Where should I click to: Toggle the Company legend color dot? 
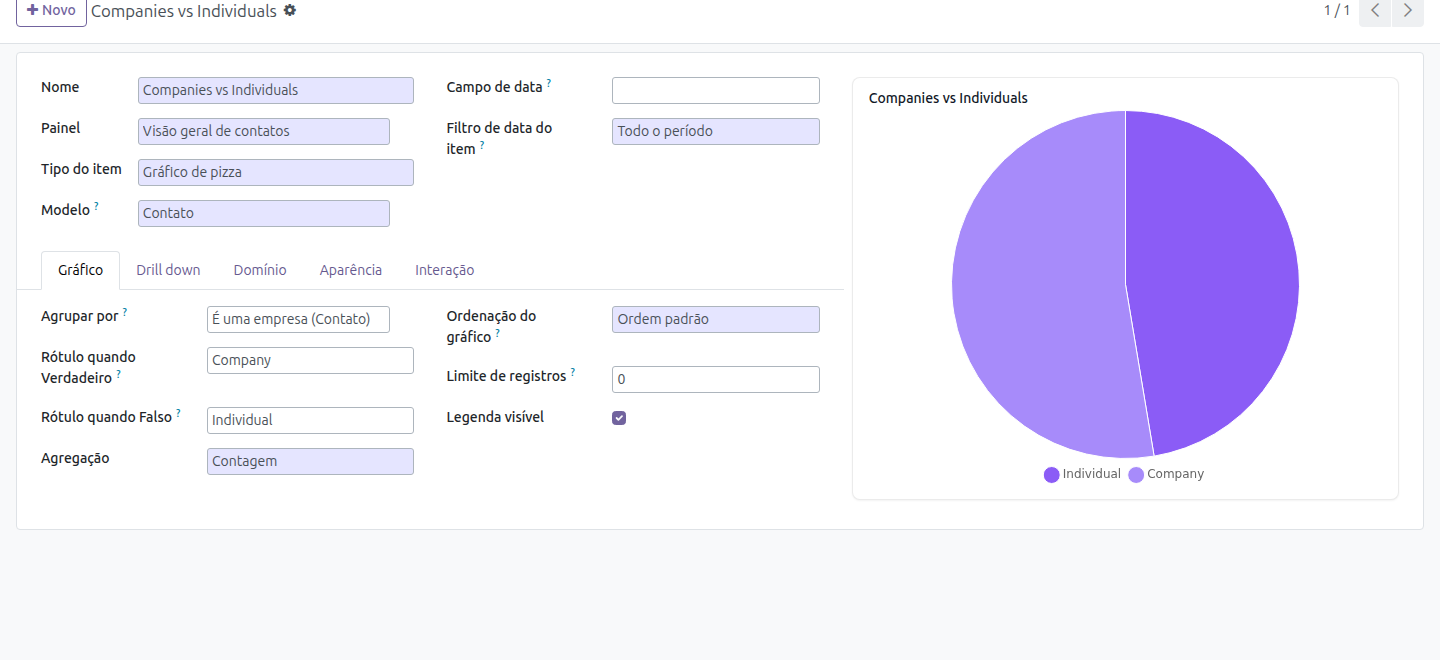point(1136,474)
